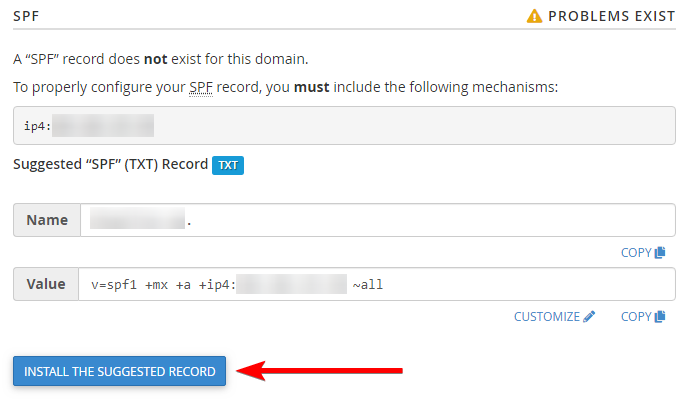
Task: Click inside the Name record field
Action: (x=378, y=220)
